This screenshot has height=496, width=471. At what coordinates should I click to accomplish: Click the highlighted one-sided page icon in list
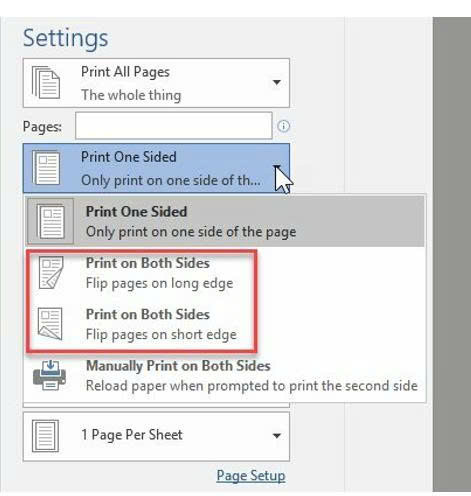[50, 222]
